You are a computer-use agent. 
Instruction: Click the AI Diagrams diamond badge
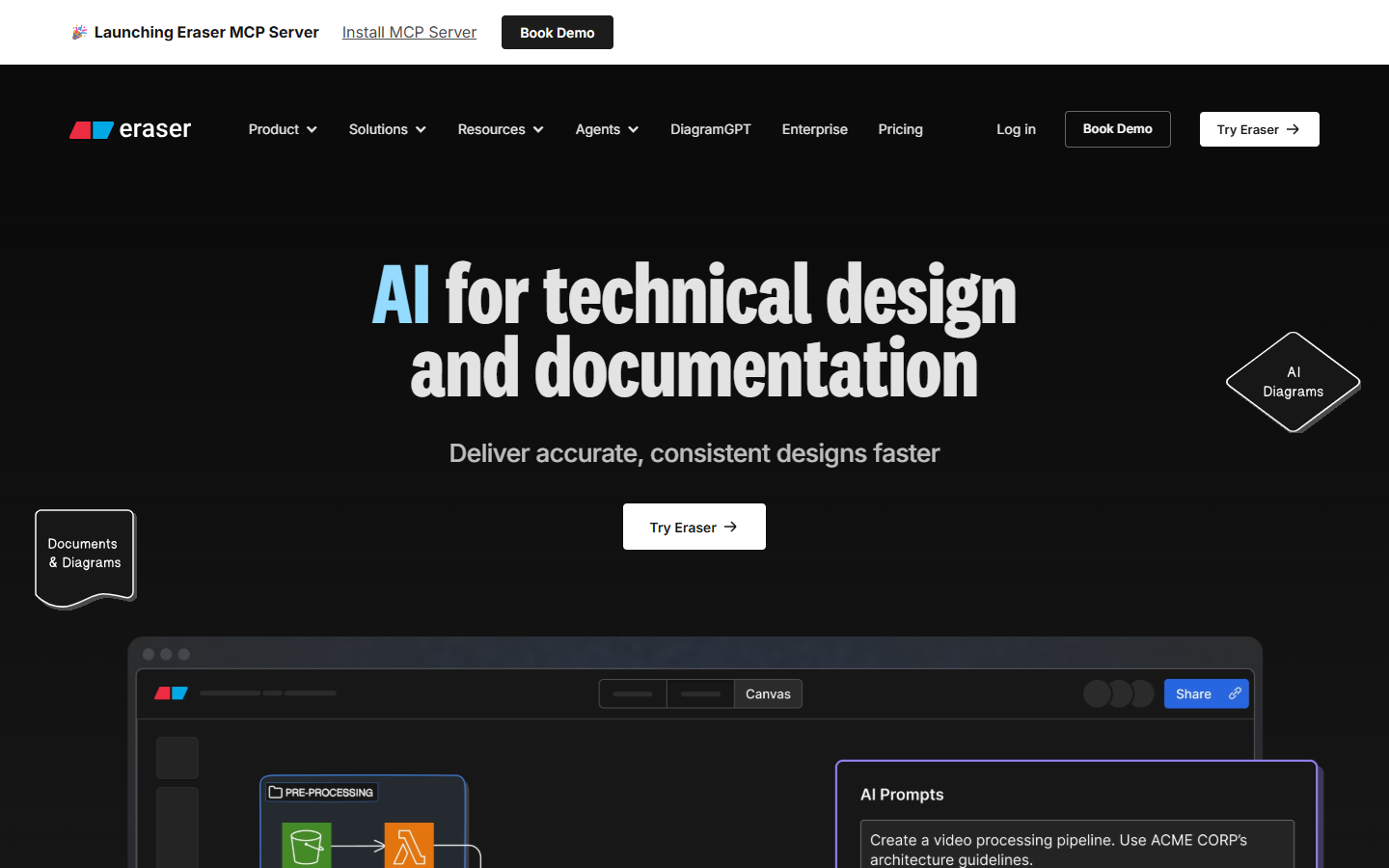[1294, 382]
